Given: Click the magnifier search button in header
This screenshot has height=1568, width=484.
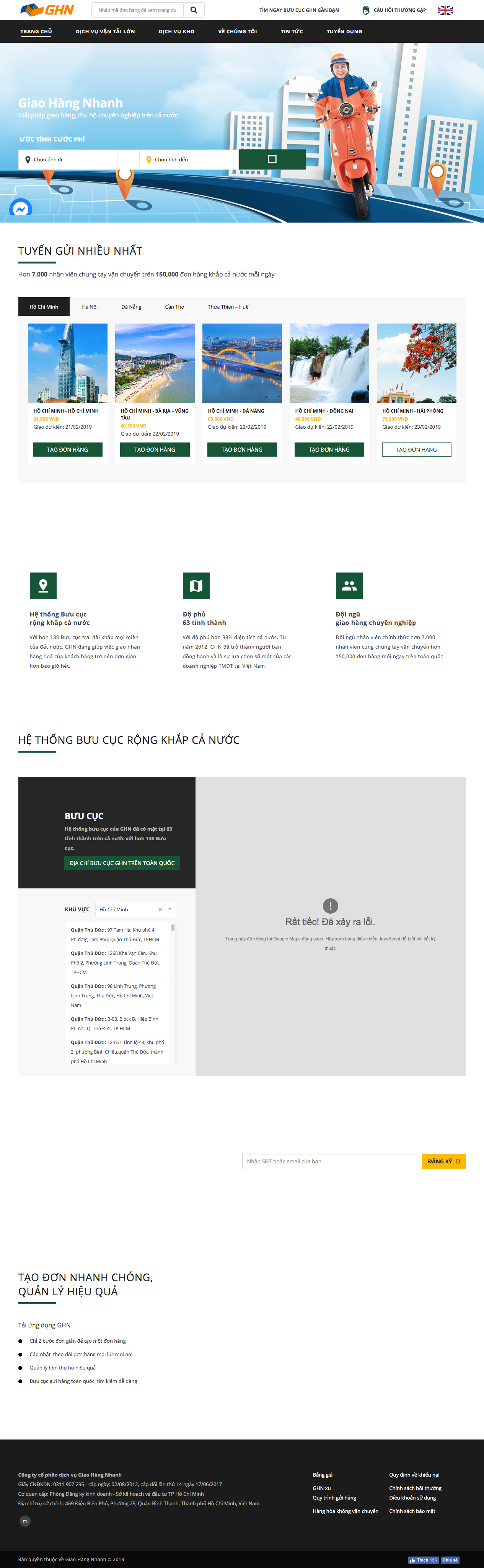Looking at the screenshot, I should point(194,10).
